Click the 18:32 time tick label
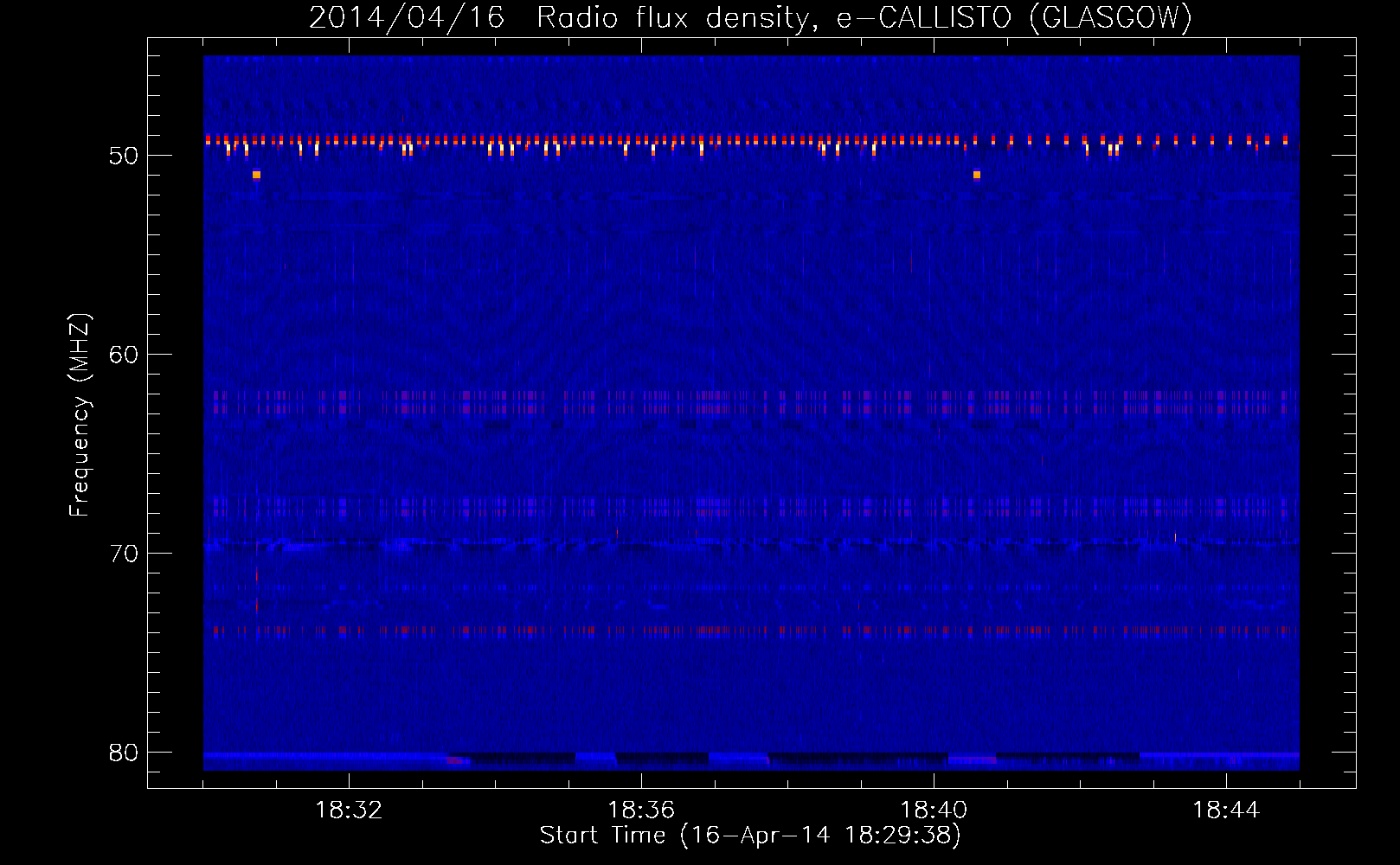Image resolution: width=1400 pixels, height=865 pixels. point(349,811)
